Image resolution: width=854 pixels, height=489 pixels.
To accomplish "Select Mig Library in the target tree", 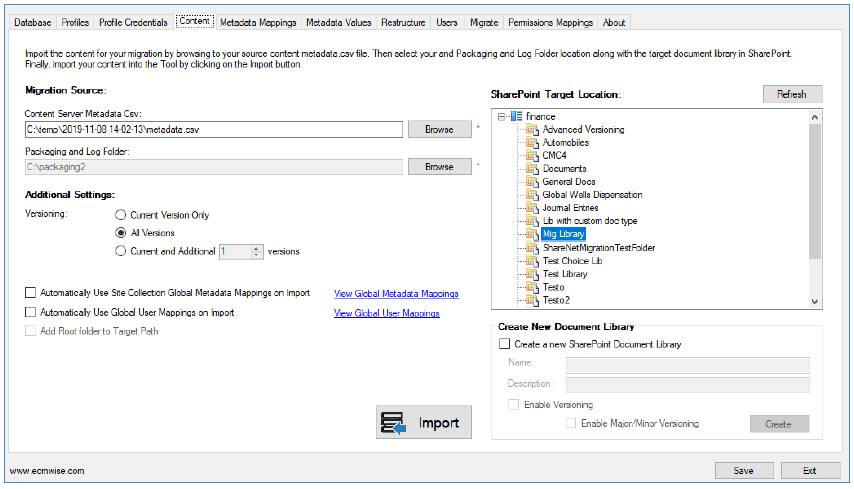I will [x=564, y=234].
